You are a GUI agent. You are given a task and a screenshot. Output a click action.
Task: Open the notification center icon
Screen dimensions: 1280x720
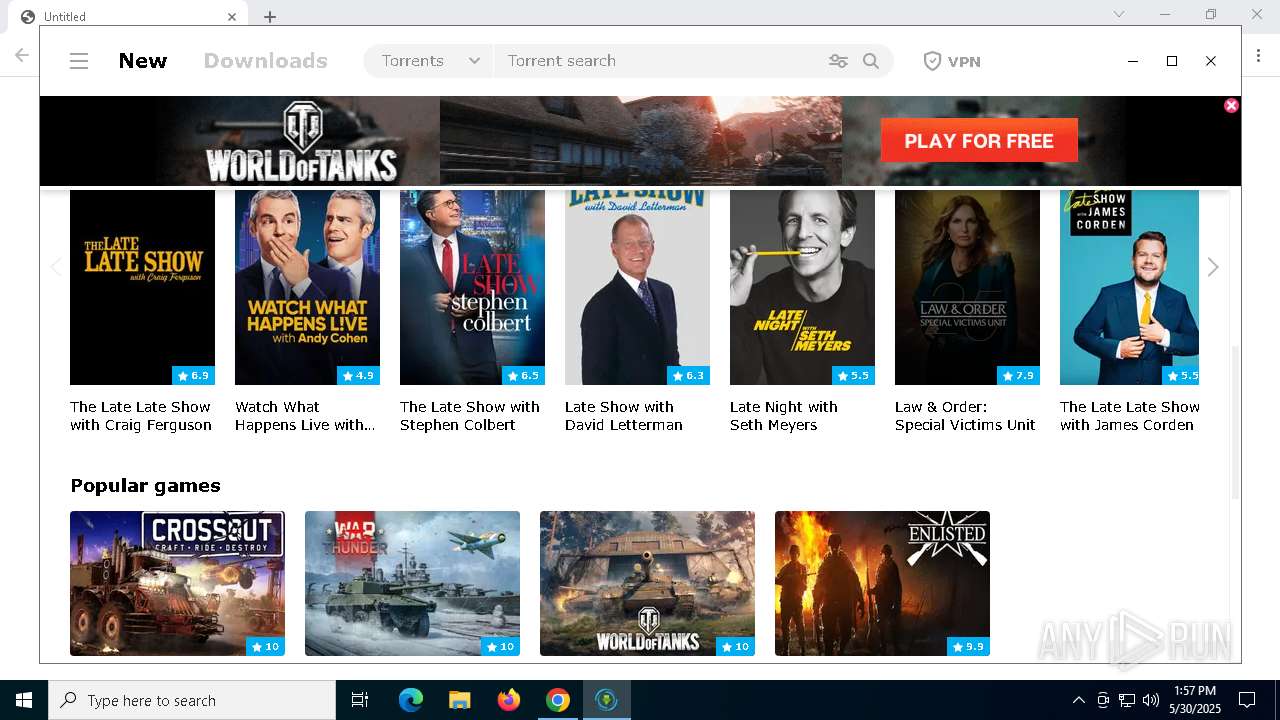click(x=1247, y=700)
